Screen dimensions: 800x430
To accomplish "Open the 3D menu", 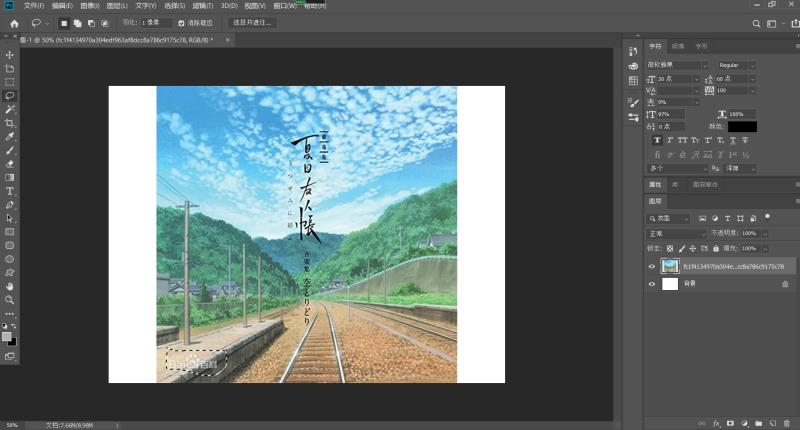I will (229, 6).
